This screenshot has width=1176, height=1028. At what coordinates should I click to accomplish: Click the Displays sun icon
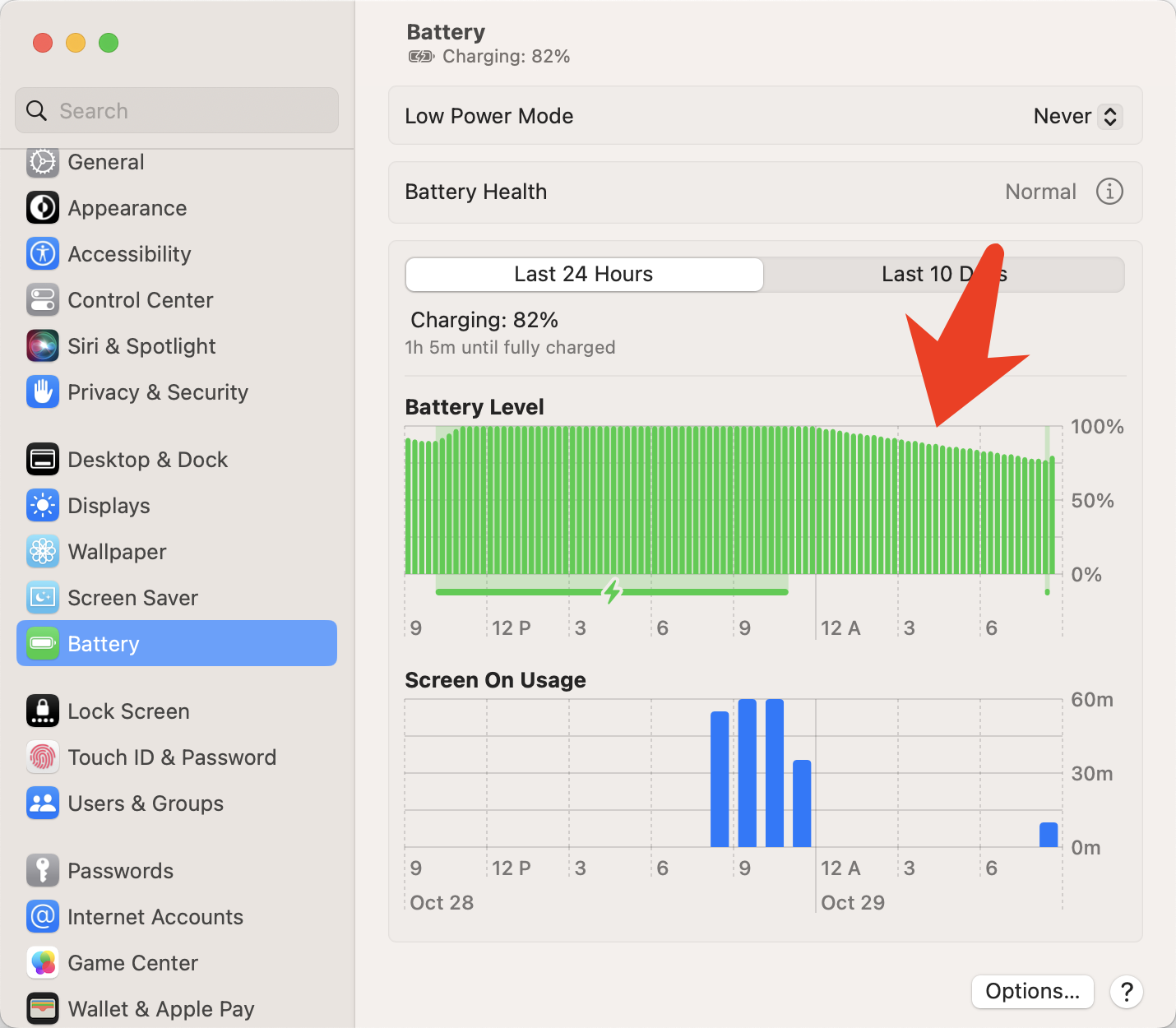pos(43,506)
